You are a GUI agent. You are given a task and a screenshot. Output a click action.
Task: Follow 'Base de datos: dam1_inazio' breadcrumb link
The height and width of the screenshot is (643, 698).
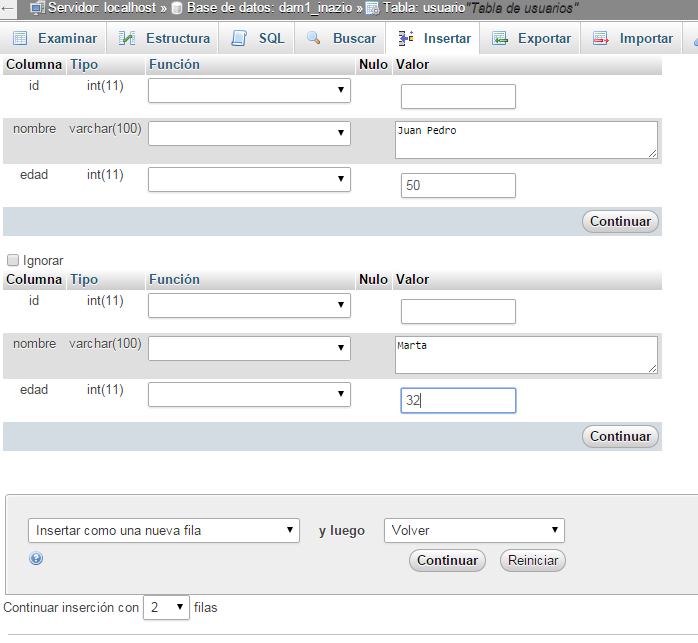tap(269, 8)
